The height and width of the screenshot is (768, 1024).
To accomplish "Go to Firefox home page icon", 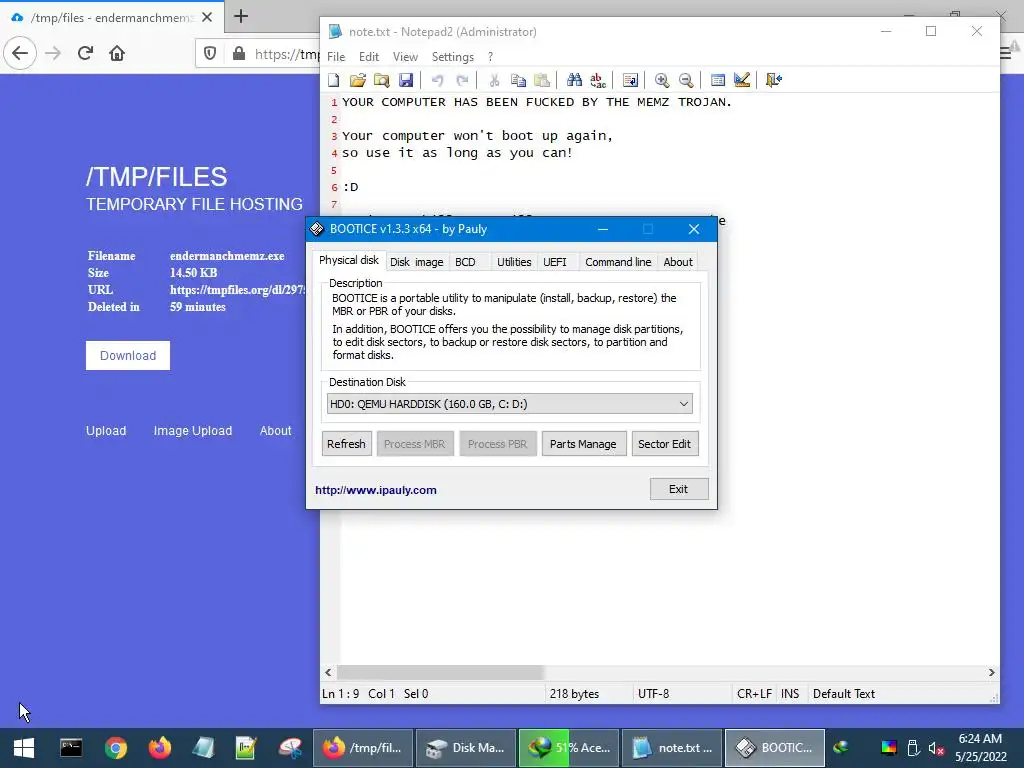I will click(x=117, y=53).
